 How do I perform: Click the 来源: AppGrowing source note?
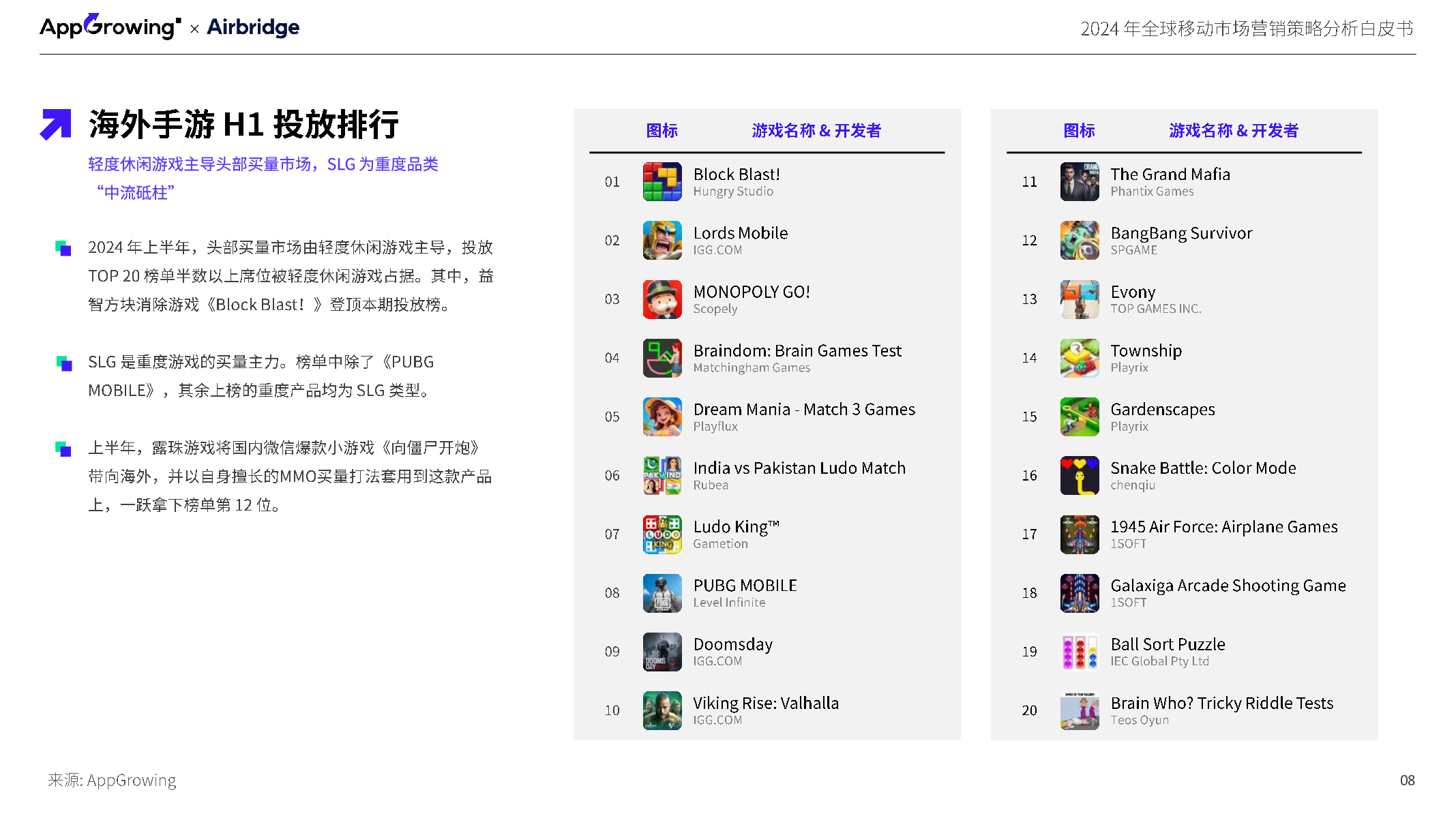tap(112, 780)
